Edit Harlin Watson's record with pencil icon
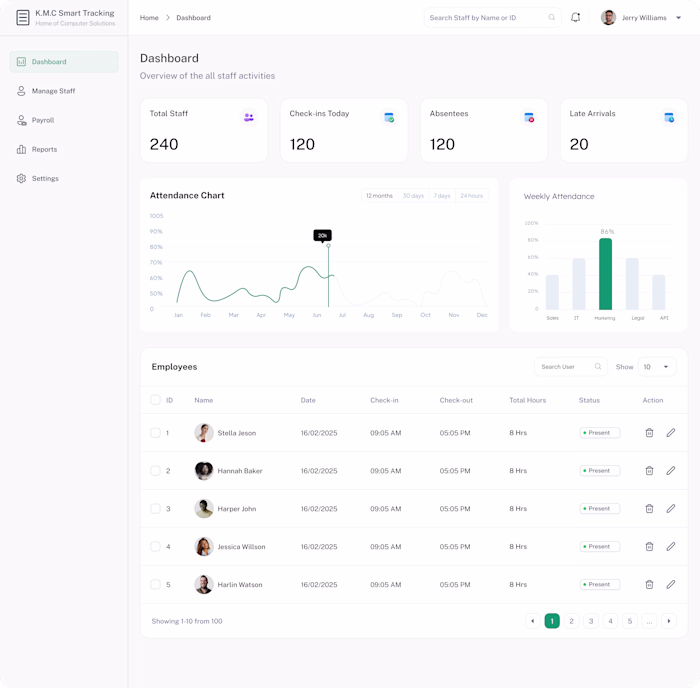700x688 pixels. pos(671,584)
